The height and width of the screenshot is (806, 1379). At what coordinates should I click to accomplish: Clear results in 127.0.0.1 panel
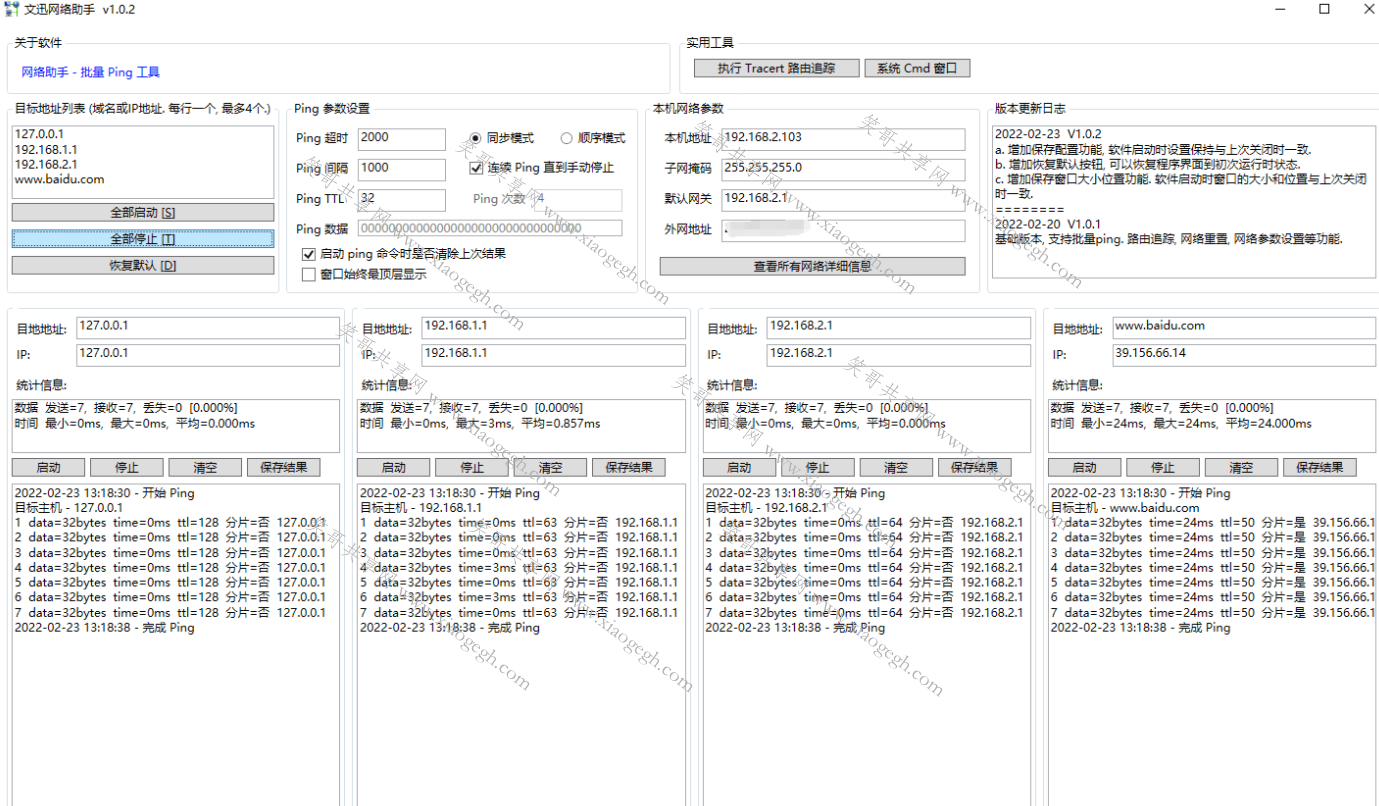click(204, 467)
